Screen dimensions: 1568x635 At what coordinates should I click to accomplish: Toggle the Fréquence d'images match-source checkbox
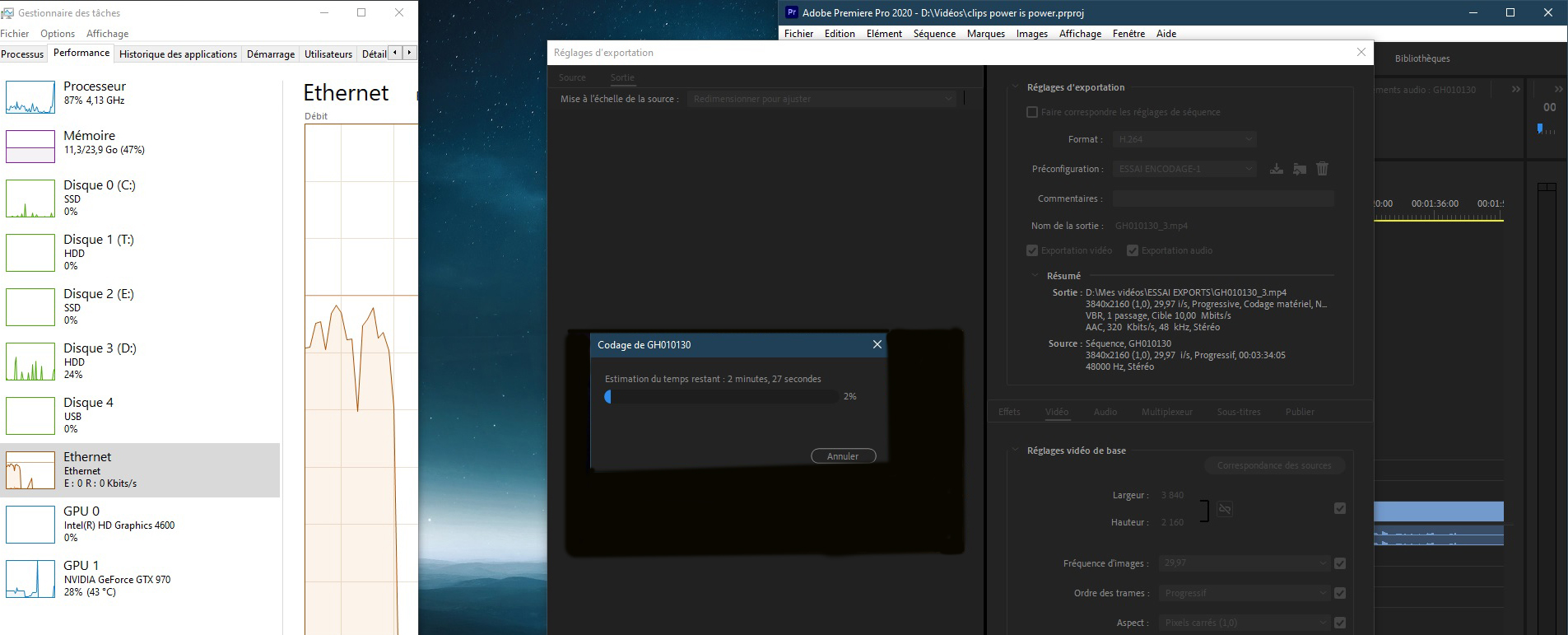(1340, 563)
